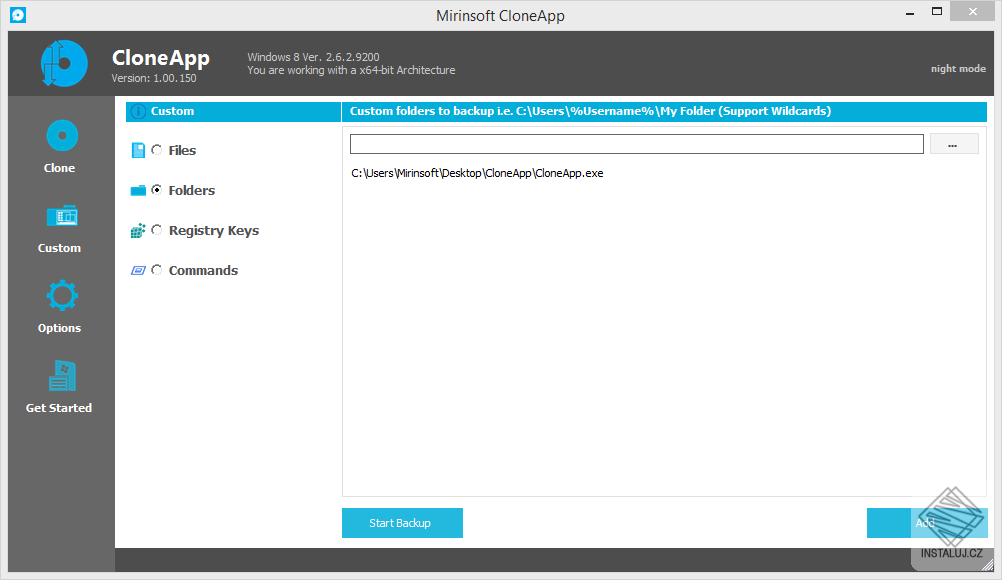The width and height of the screenshot is (1002, 580).
Task: Close the Mirinsoft CloneApp window
Action: click(972, 11)
